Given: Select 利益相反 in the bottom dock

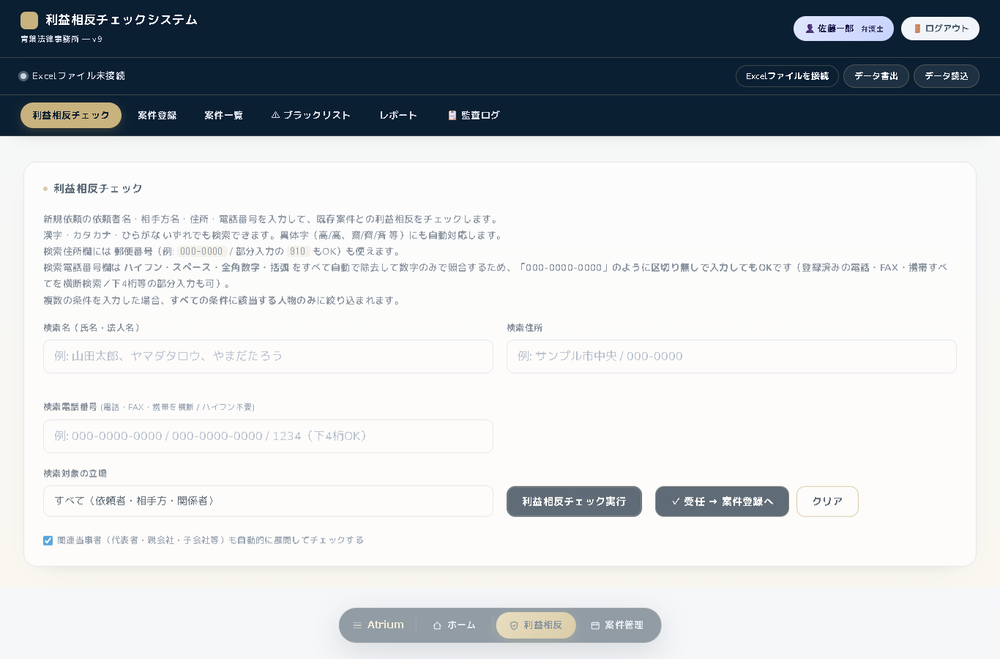Looking at the screenshot, I should tap(536, 625).
